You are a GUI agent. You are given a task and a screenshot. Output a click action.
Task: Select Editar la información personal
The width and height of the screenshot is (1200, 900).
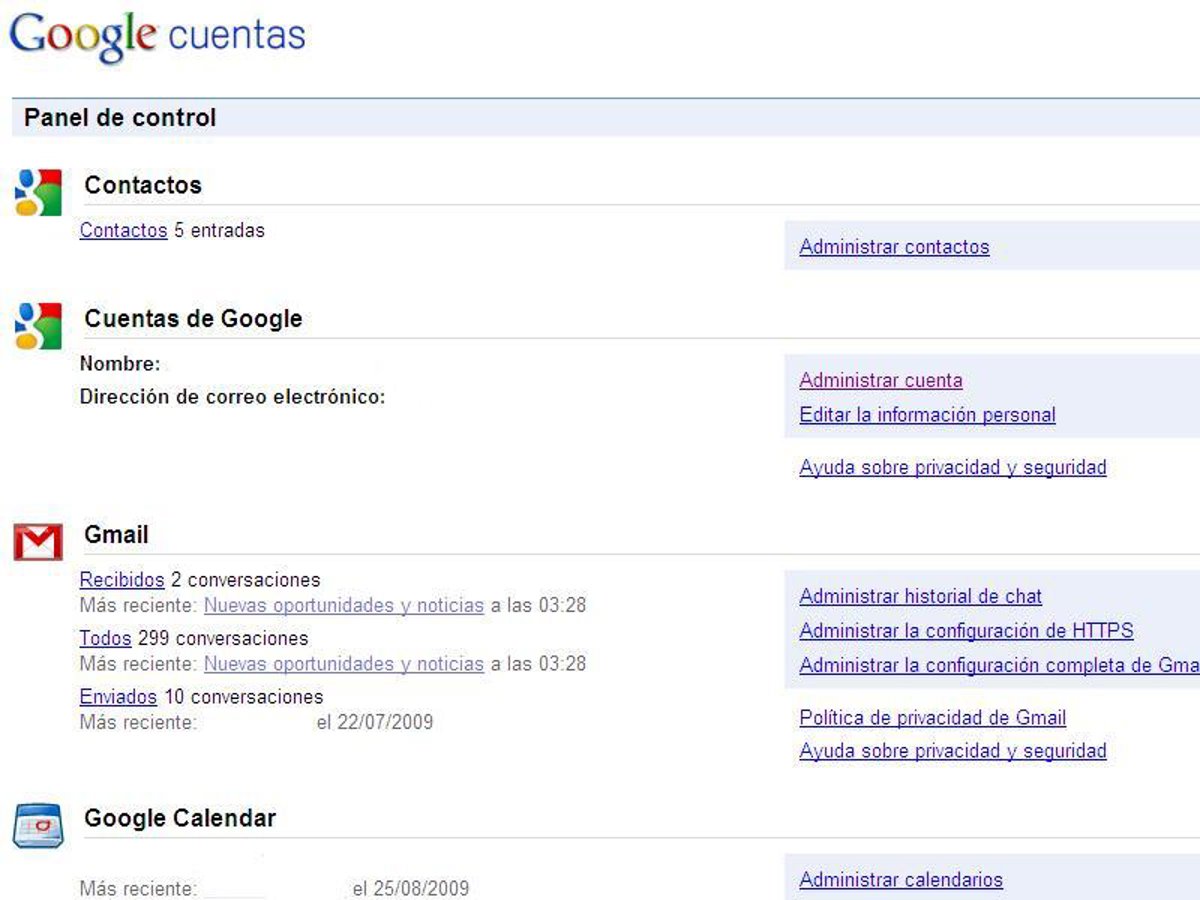(x=927, y=414)
